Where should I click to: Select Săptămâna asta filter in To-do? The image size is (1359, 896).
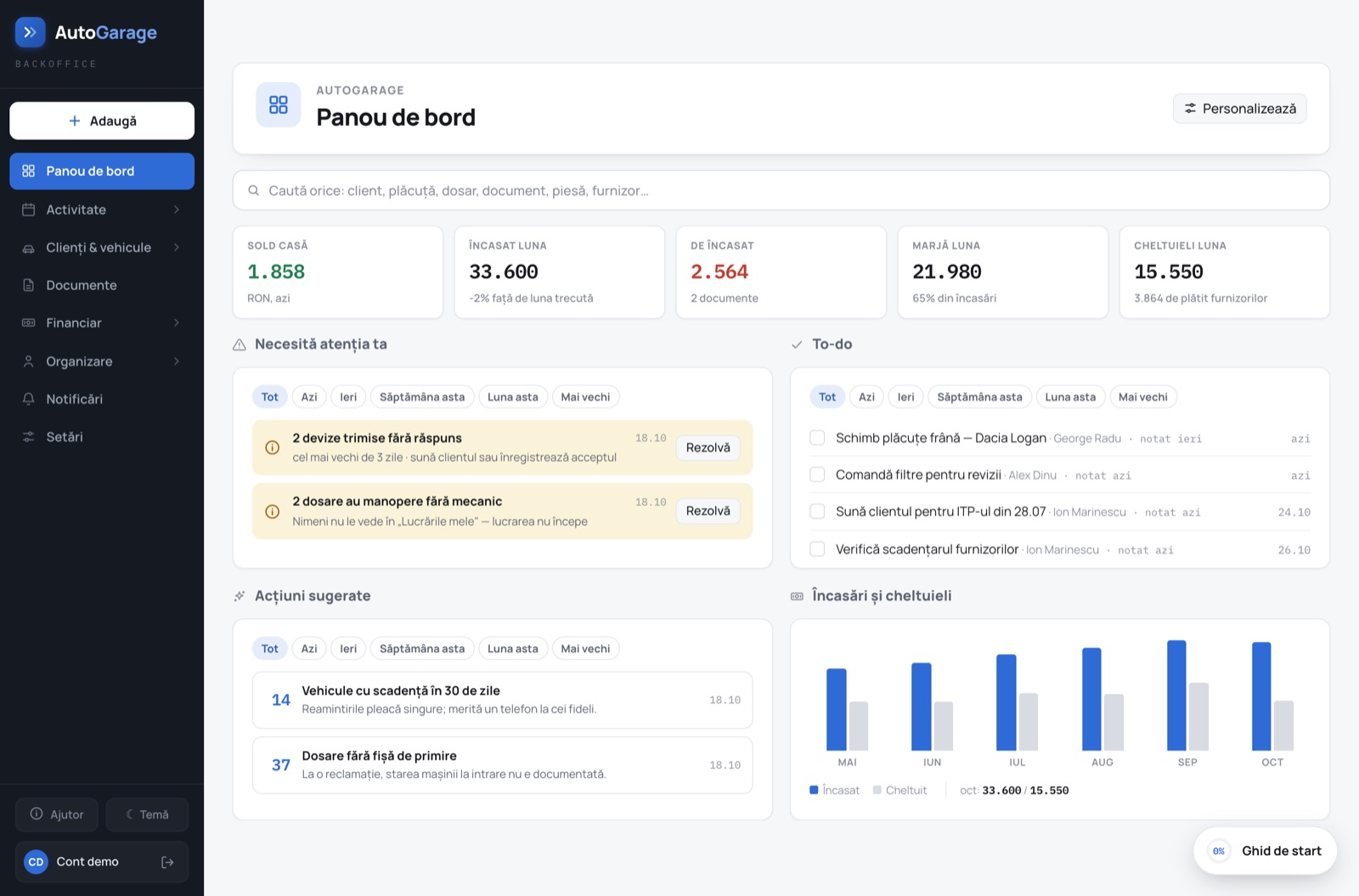pyautogui.click(x=979, y=397)
